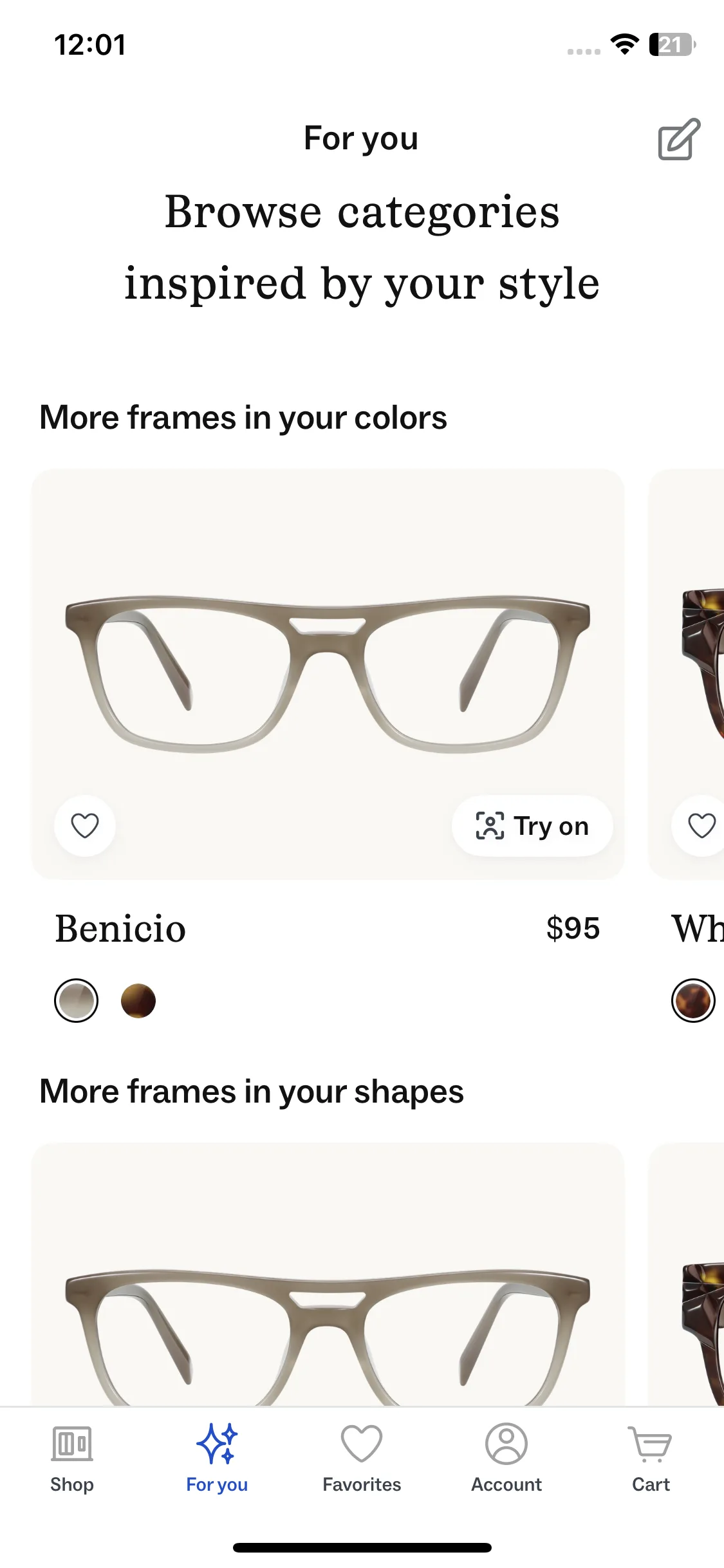Tap the Benicio product name
The height and width of the screenshot is (1568, 724).
[120, 929]
